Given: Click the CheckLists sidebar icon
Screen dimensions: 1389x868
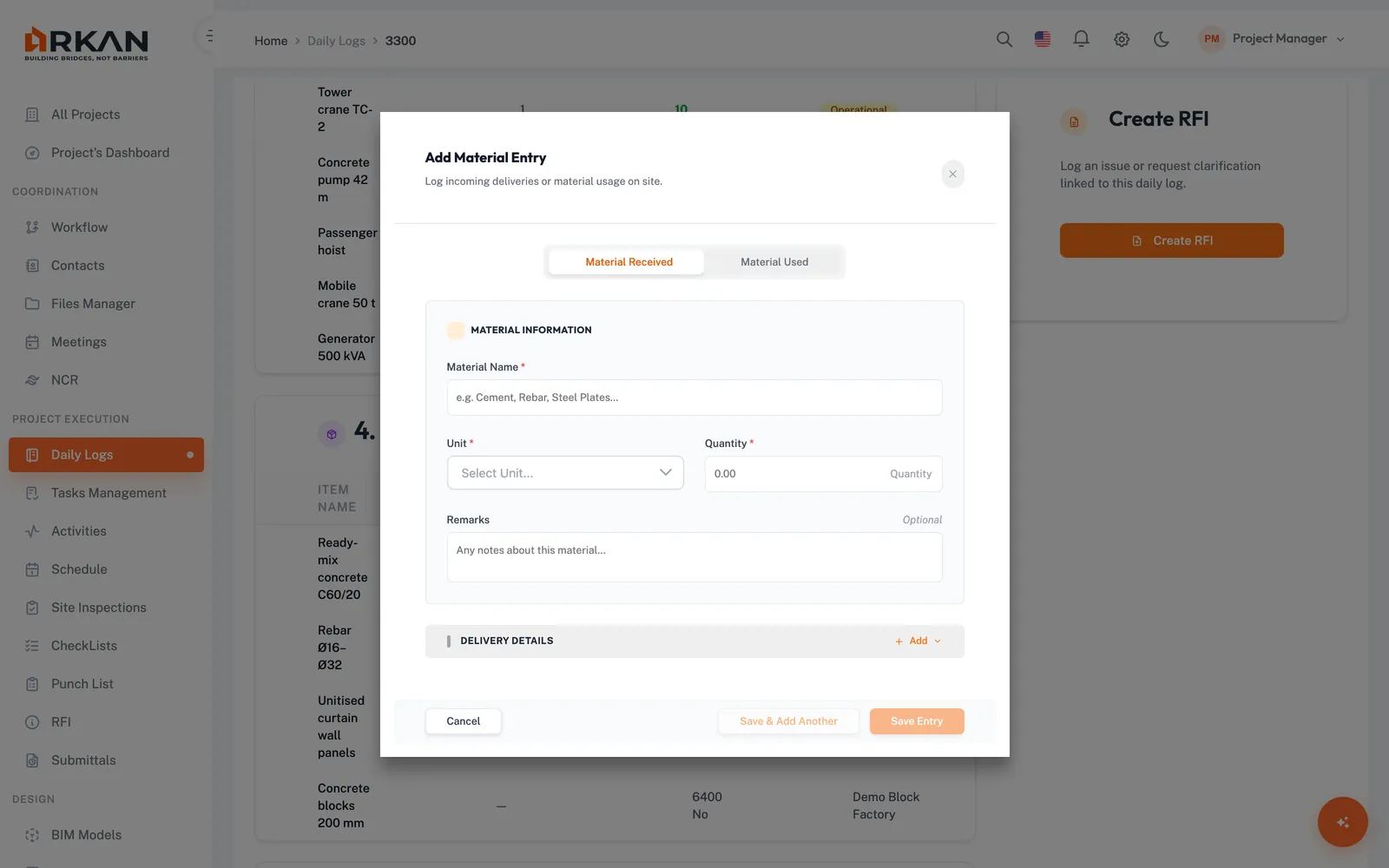Looking at the screenshot, I should pos(32,646).
